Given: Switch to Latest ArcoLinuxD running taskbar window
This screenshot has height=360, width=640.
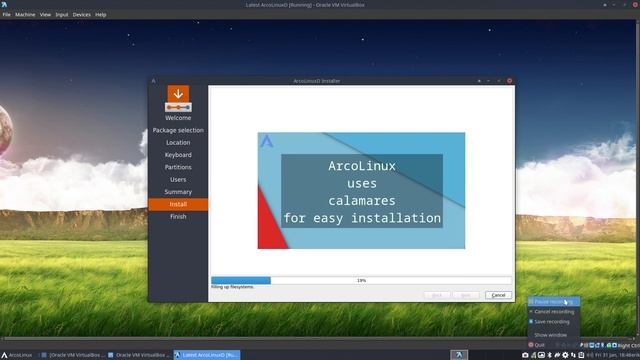Looking at the screenshot, I should pos(207,355).
